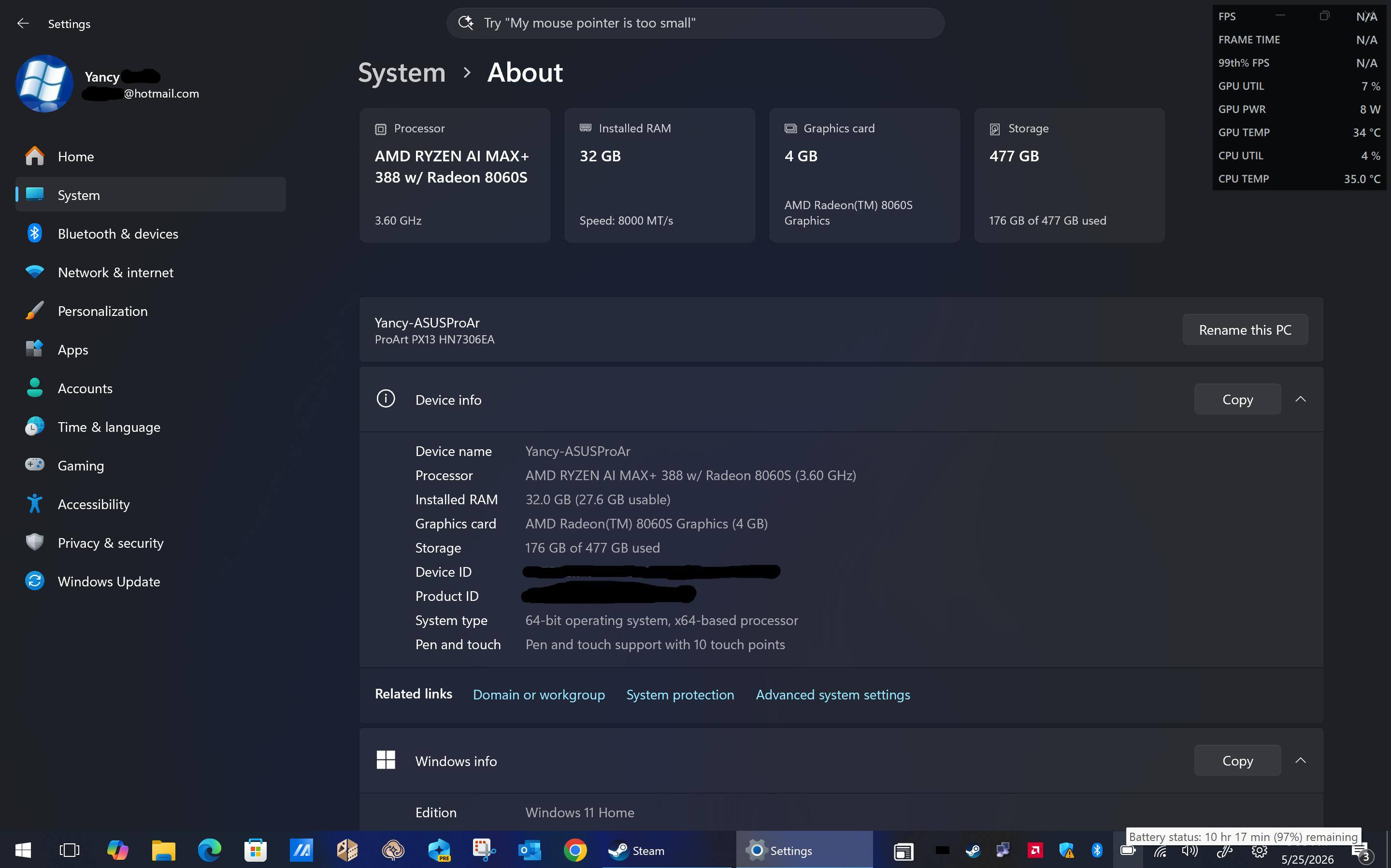Viewport: 1391px width, 868px height.
Task: Open the Accounts settings page
Action: point(150,388)
